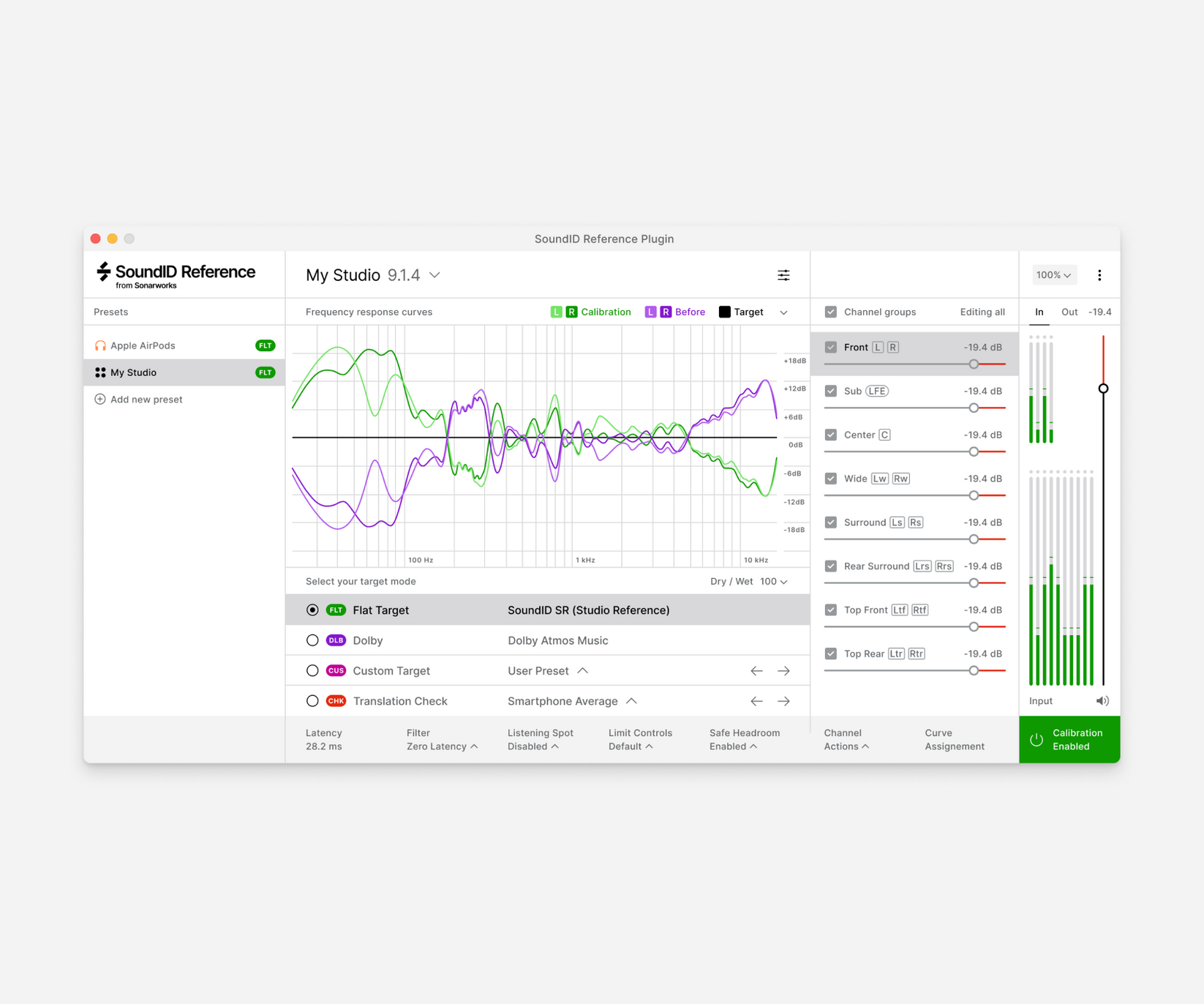Screen dimensions: 1204x1004
Task: Open the equalizer settings icon beside preset name
Action: (783, 274)
